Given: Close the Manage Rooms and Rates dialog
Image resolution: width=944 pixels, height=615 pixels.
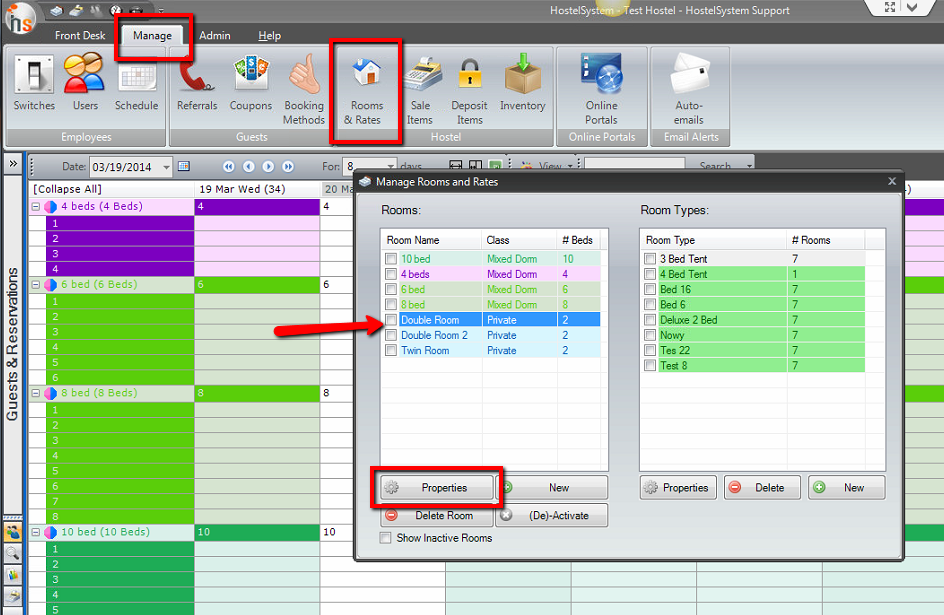Looking at the screenshot, I should tap(892, 181).
